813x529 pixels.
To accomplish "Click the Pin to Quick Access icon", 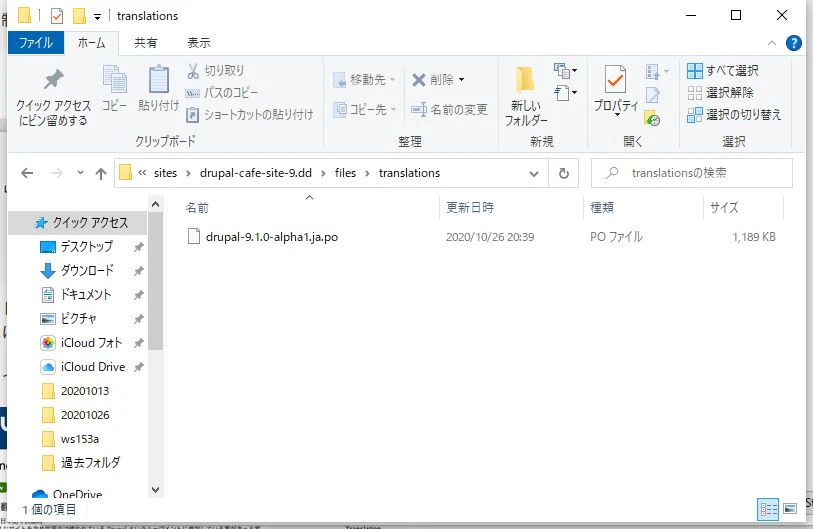I will coord(53,79).
